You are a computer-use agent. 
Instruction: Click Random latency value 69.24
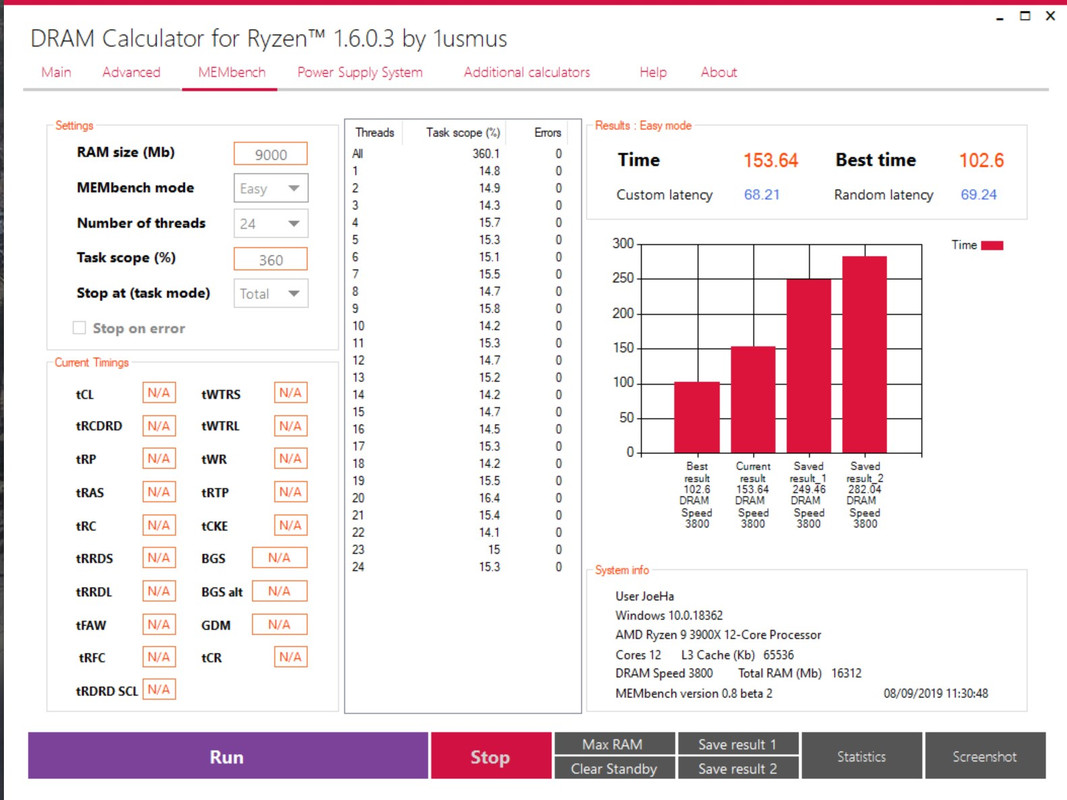979,195
